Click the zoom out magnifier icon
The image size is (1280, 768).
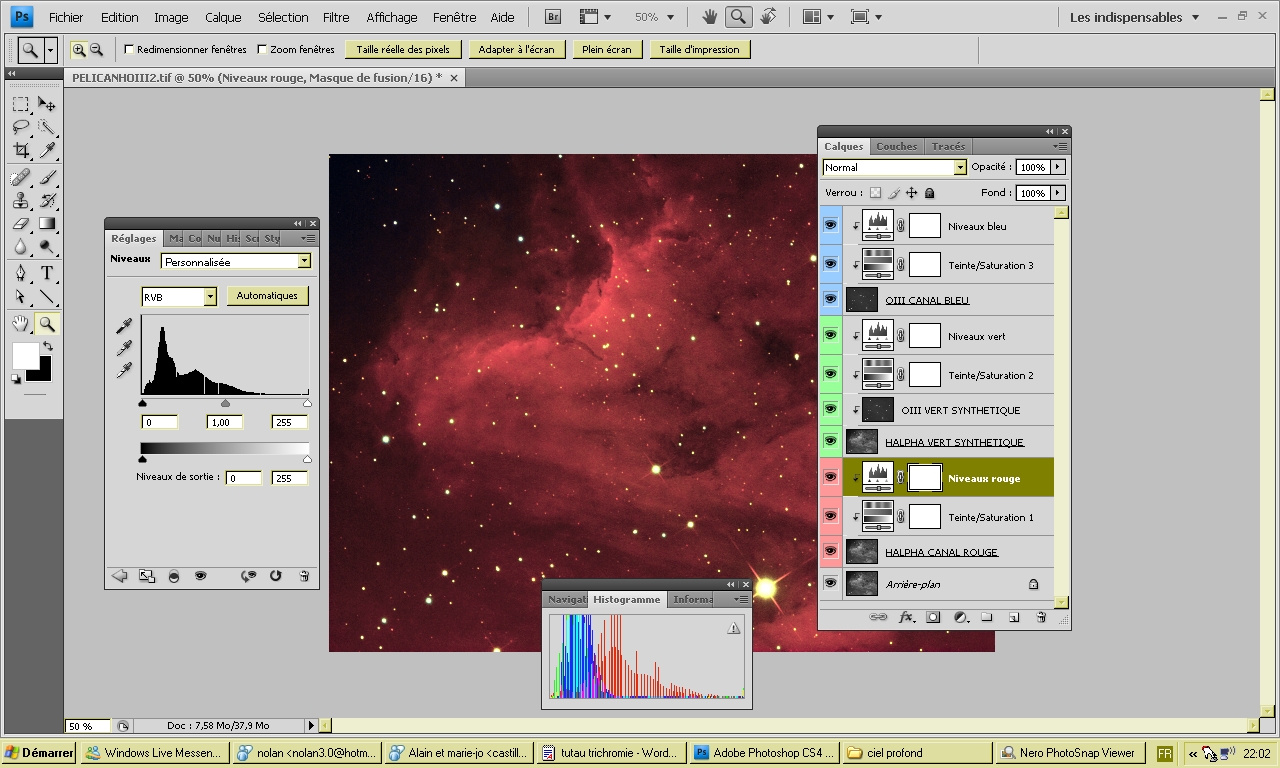pyautogui.click(x=97, y=49)
